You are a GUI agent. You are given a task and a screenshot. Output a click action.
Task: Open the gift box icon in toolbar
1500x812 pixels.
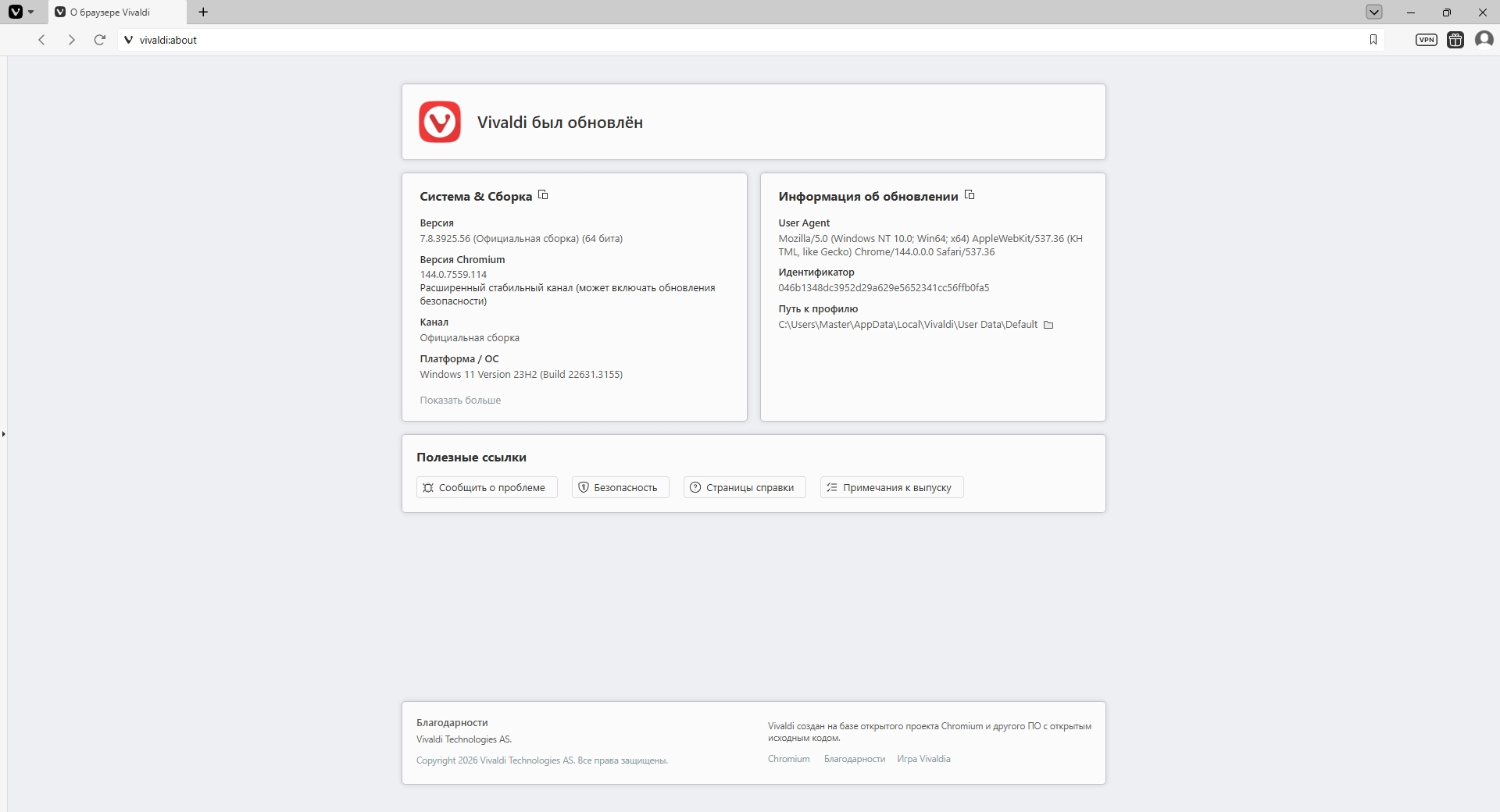pos(1455,40)
